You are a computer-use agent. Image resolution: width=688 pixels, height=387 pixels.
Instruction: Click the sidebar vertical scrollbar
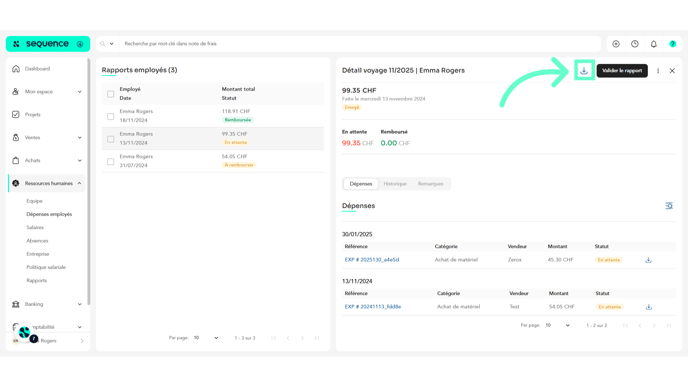(89, 182)
